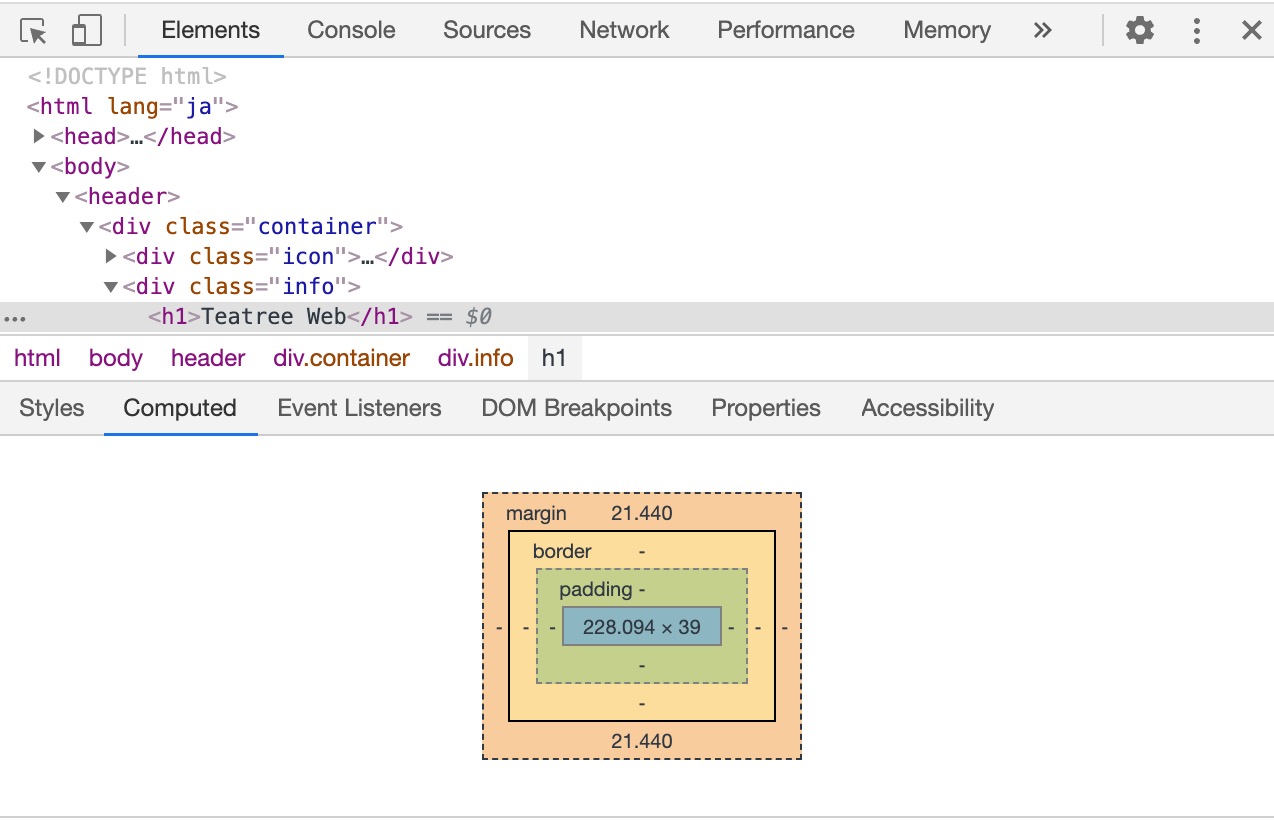Show more tabs with the double chevron
The image size is (1274, 822).
pyautogui.click(x=1042, y=31)
